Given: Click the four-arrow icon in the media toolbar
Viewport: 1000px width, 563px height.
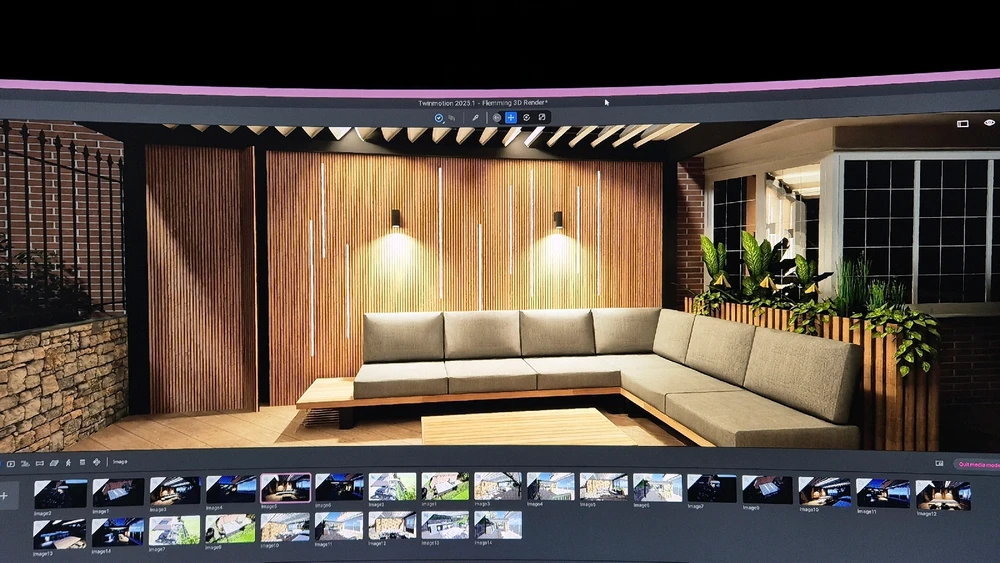Looking at the screenshot, I should pyautogui.click(x=97, y=462).
